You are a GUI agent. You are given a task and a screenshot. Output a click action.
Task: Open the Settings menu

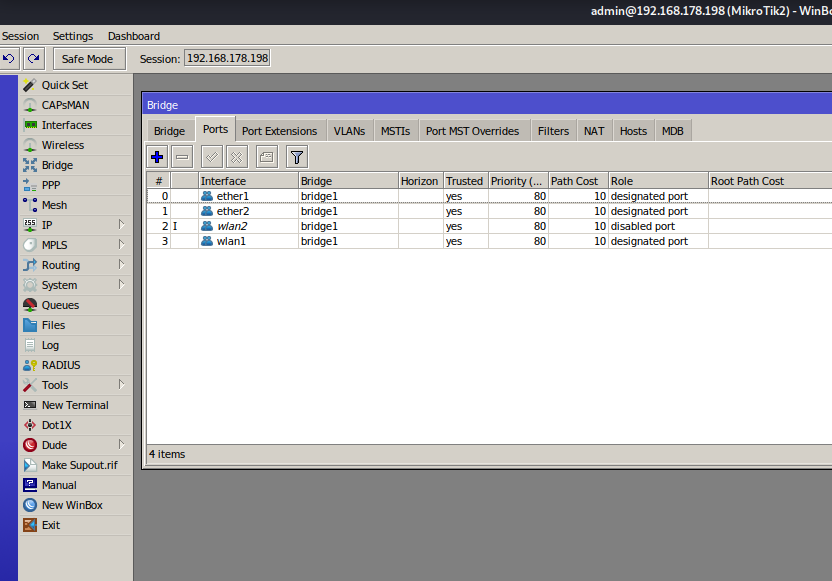point(73,36)
